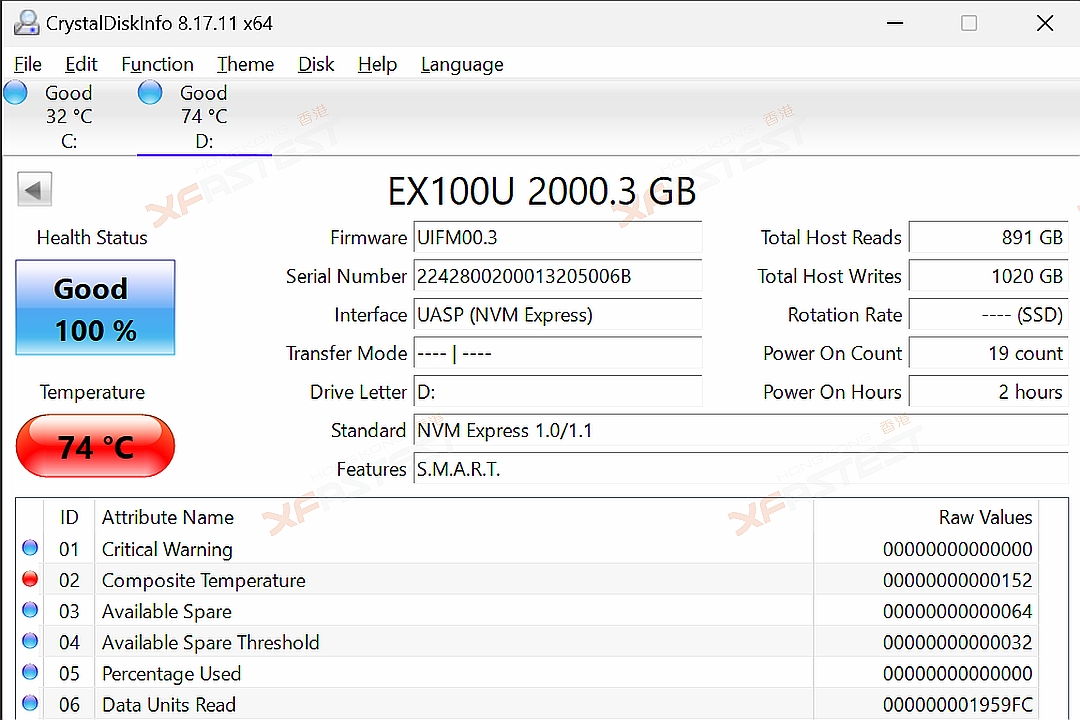The height and width of the screenshot is (720, 1080).
Task: Select the Available Spare Threshold attribute name
Action: [x=211, y=643]
